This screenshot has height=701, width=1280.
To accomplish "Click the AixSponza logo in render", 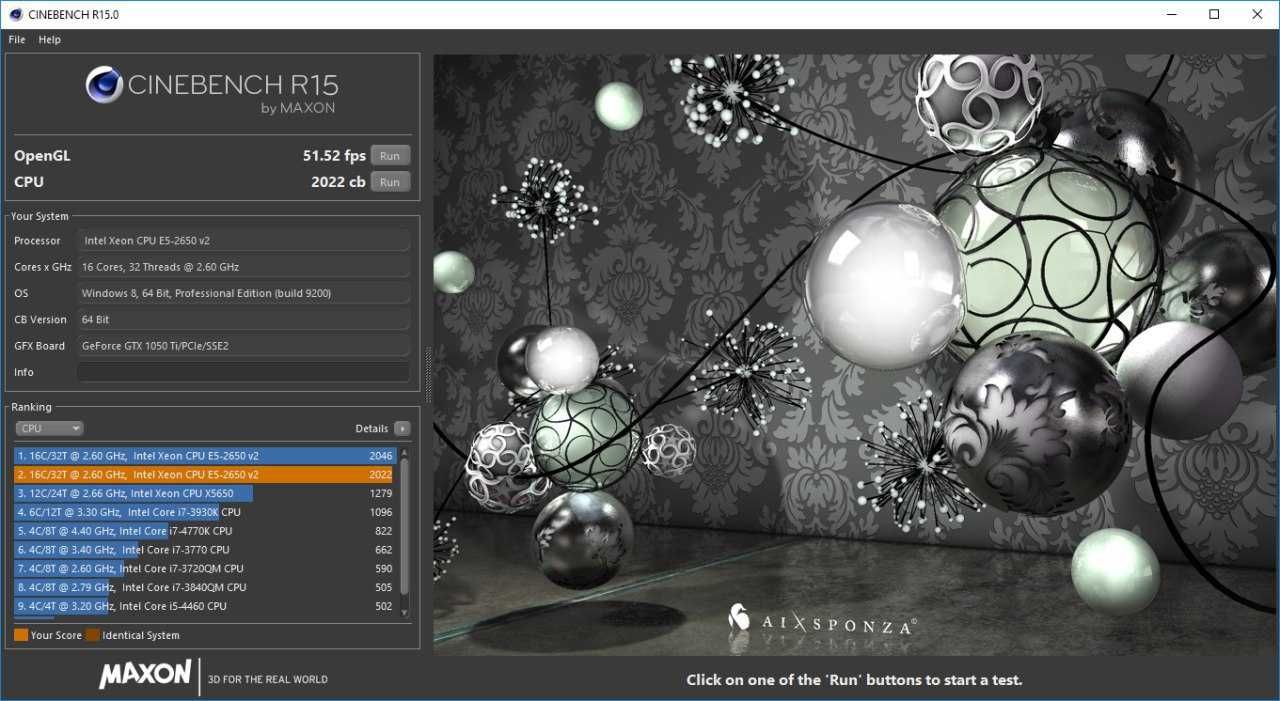I will click(821, 621).
